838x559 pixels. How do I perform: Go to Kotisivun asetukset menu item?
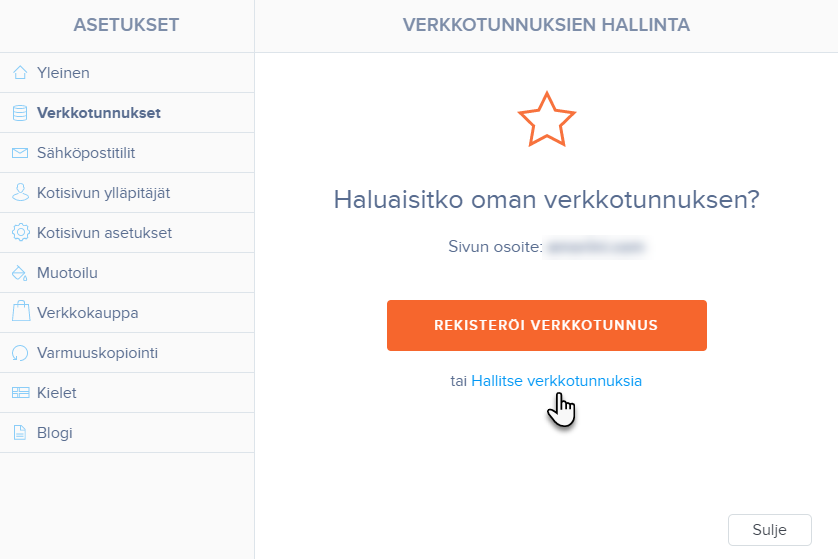click(x=104, y=233)
